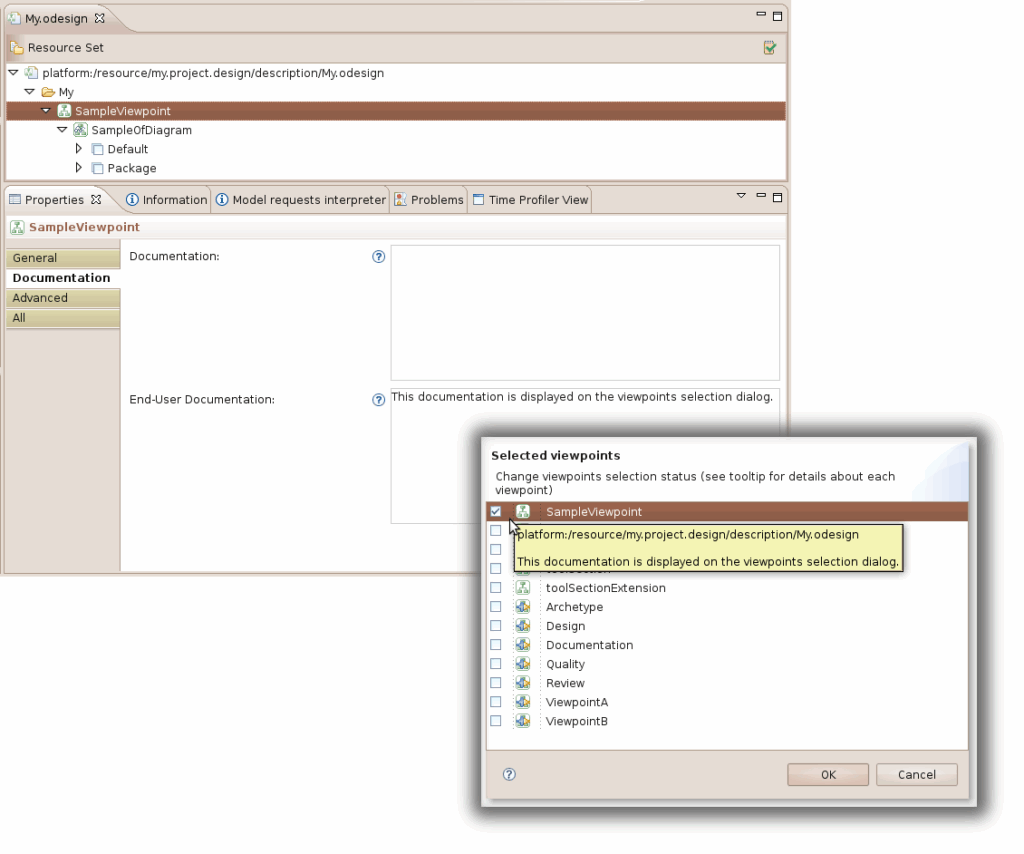Click the SampleOfDiagram icon in the tree
Image resolution: width=1024 pixels, height=854 pixels.
tap(80, 130)
